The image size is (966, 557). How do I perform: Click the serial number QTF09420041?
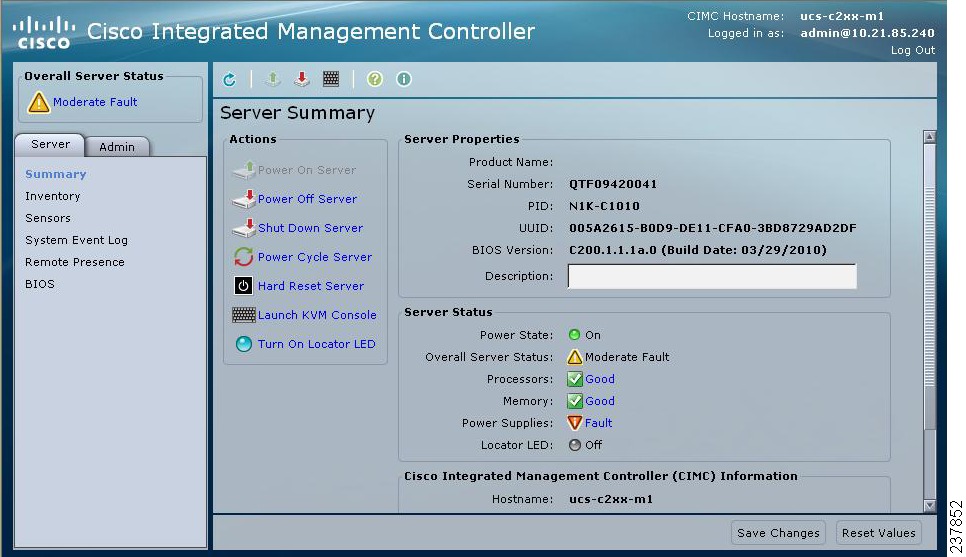pyautogui.click(x=613, y=184)
